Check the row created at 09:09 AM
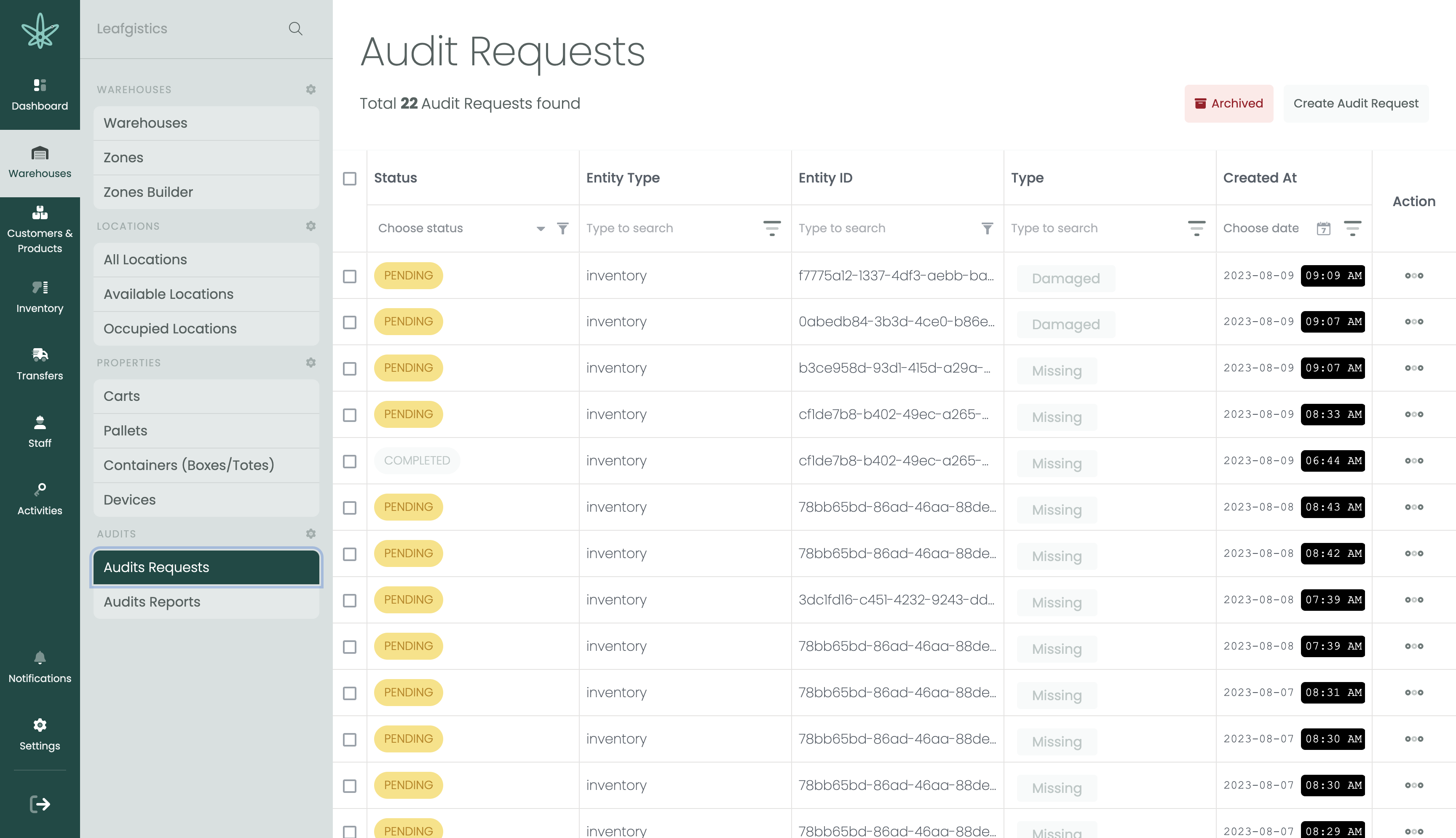Screen dimensions: 1456x838 pyautogui.click(x=350, y=276)
